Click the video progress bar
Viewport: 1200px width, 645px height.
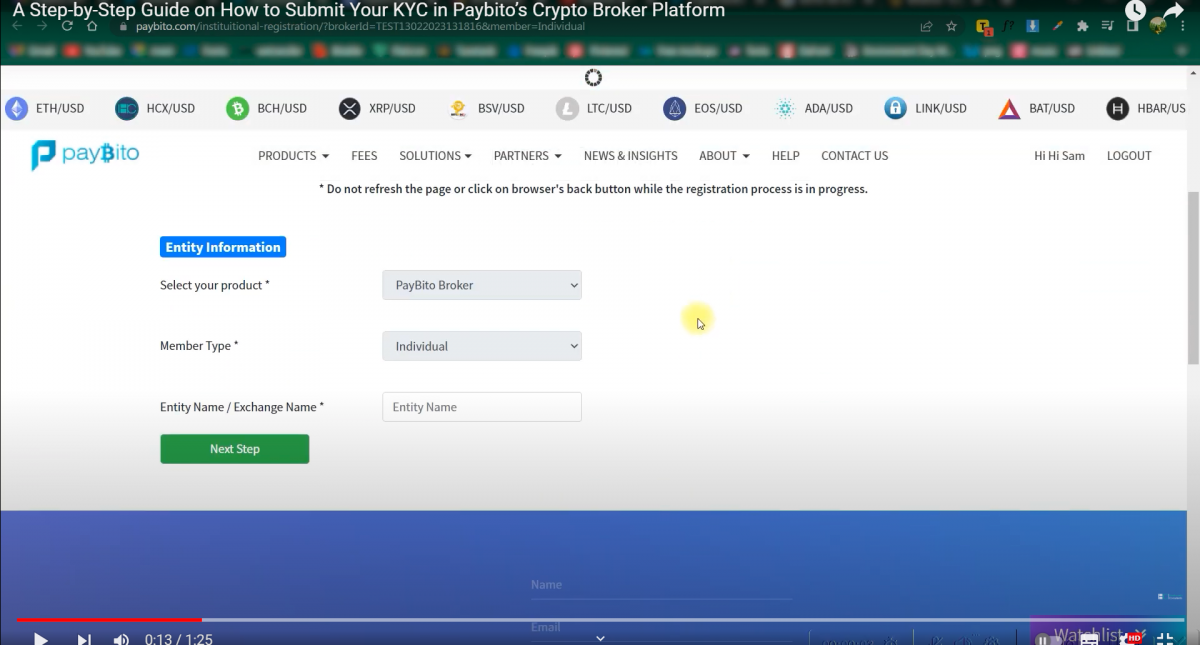pyautogui.click(x=600, y=620)
